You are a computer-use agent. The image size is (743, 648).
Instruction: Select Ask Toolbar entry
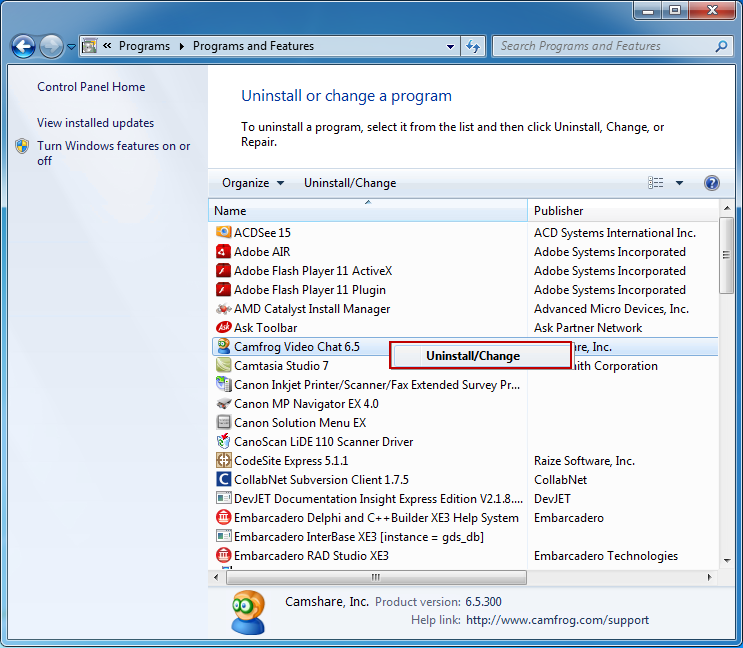[x=265, y=328]
